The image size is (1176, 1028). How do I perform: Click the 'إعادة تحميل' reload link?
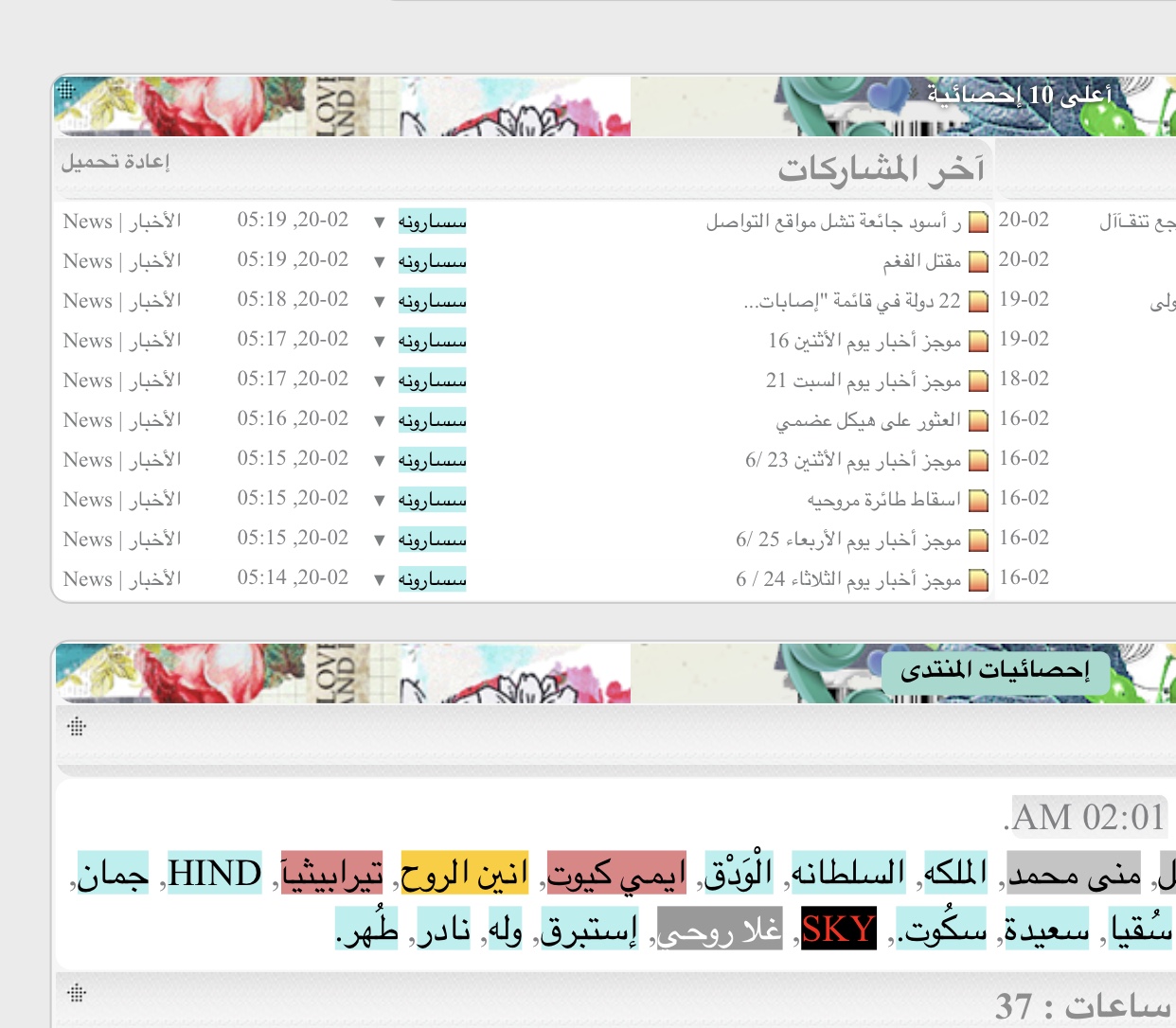coord(116,162)
